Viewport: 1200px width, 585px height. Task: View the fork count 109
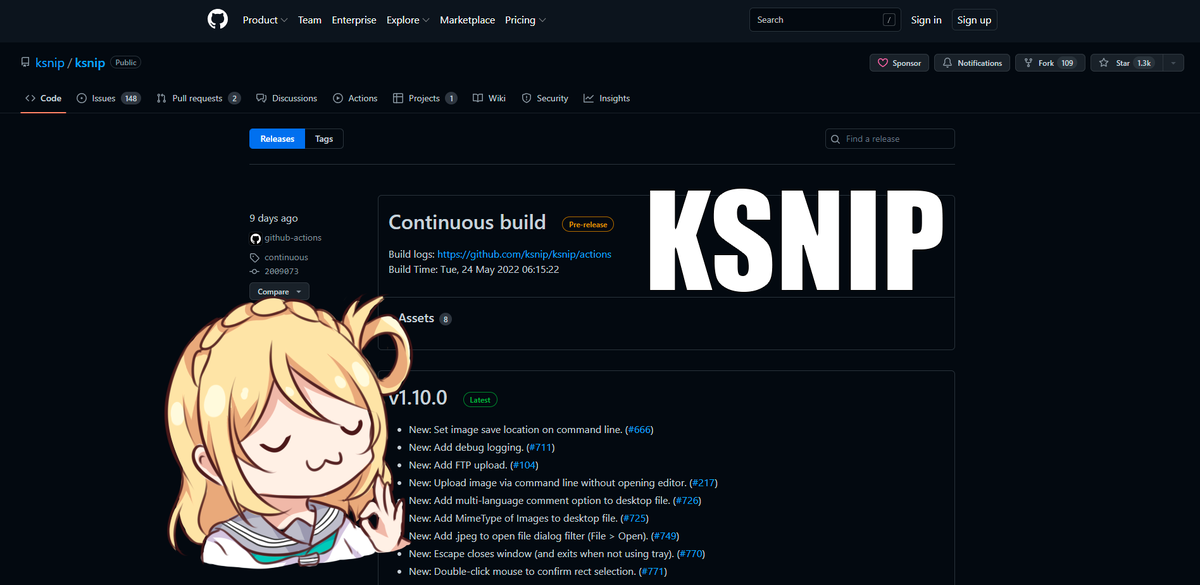1067,63
